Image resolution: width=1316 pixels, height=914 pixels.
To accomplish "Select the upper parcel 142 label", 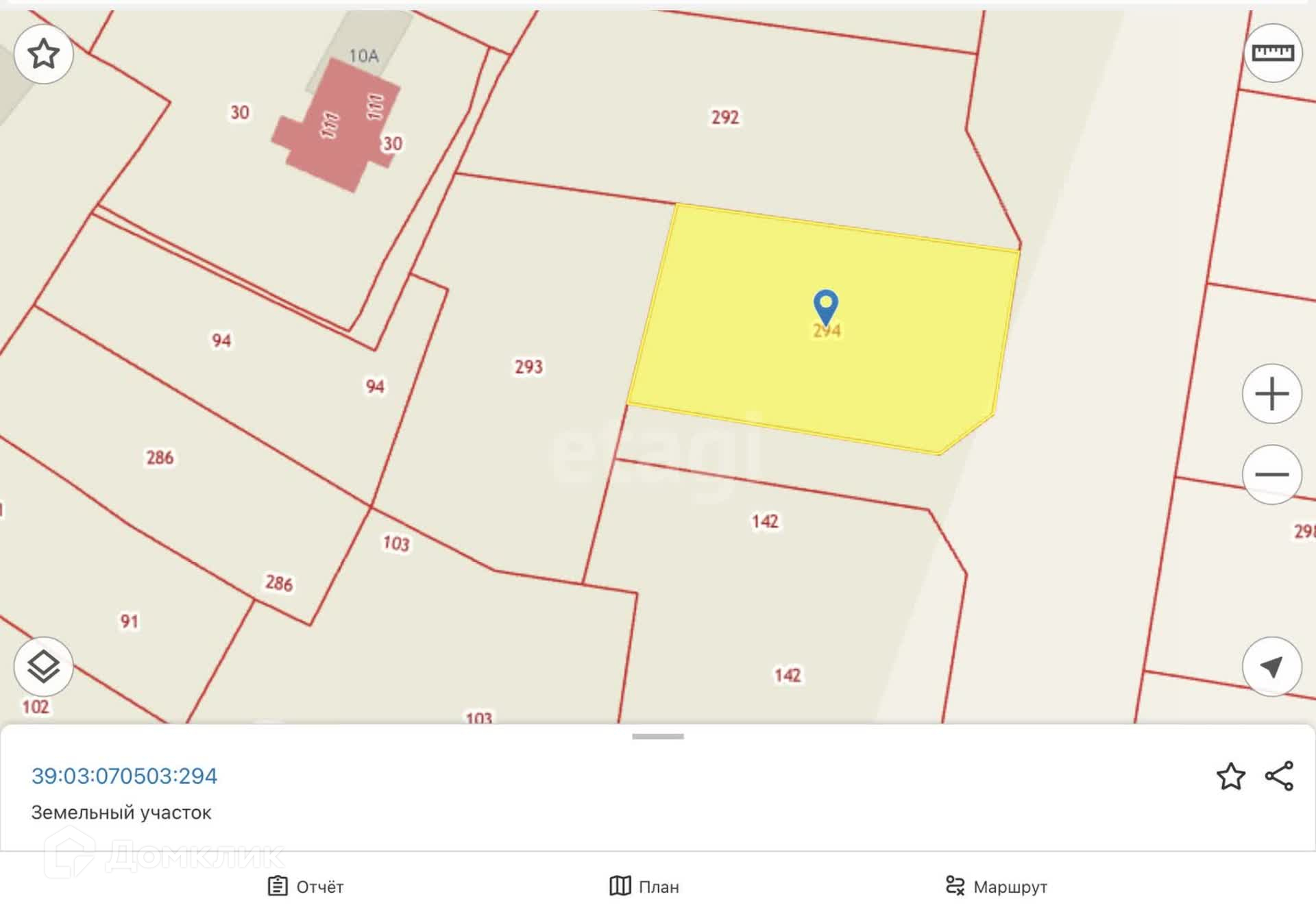I will [765, 521].
